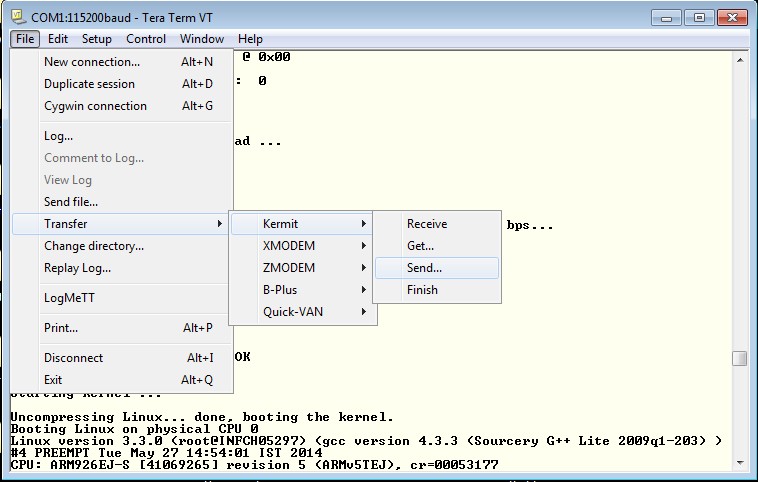Click the Tera Term title bar icon
Image resolution: width=758 pixels, height=482 pixels.
(x=18, y=17)
